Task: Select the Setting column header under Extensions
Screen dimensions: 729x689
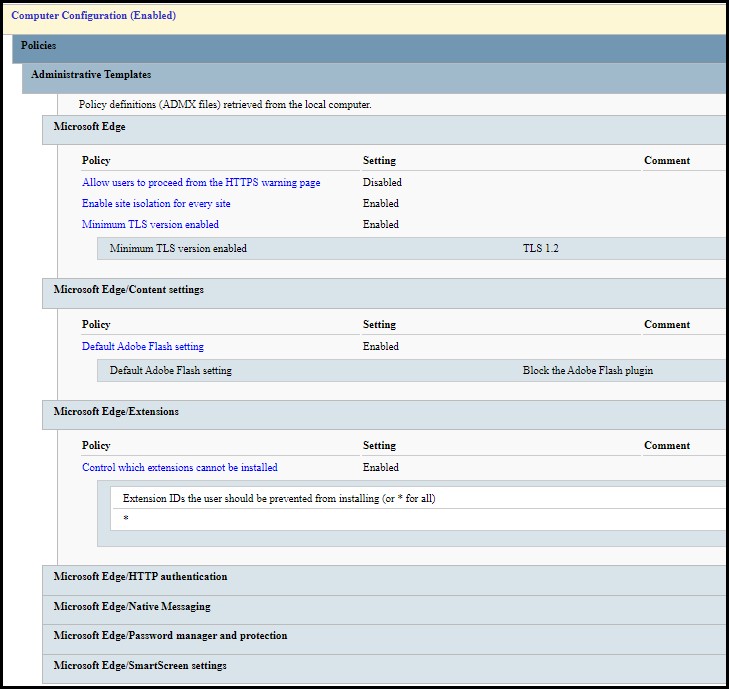Action: point(379,445)
